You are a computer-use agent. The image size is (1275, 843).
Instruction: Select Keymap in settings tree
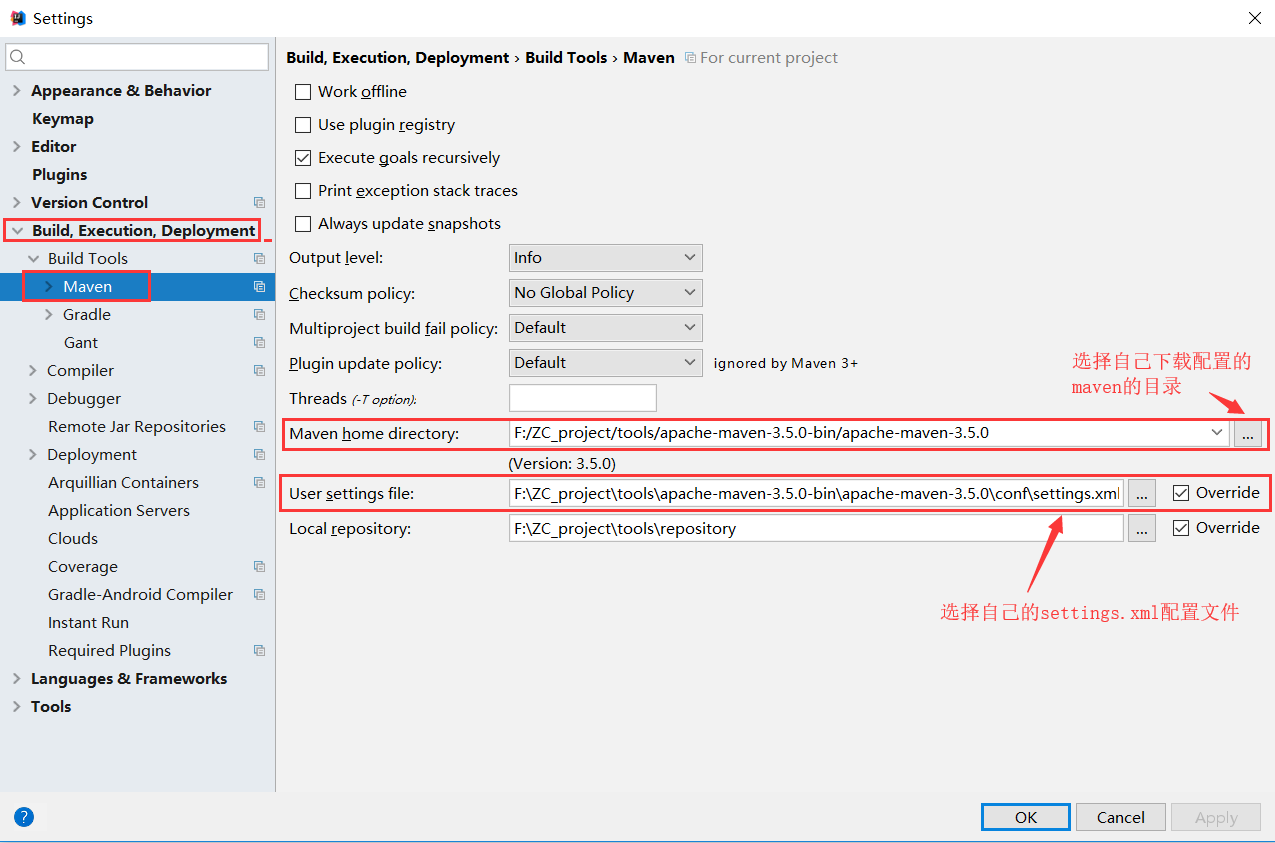pos(62,118)
